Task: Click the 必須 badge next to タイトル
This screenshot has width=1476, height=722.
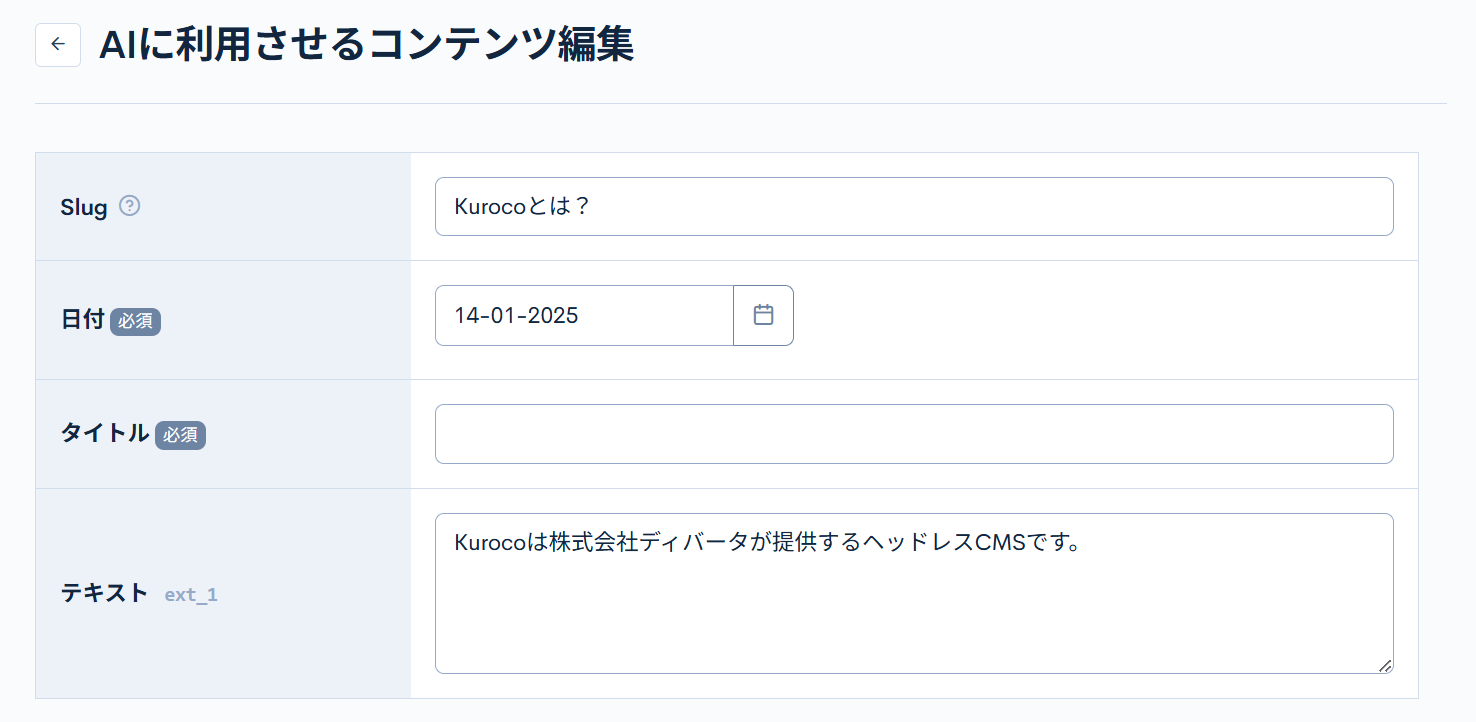Action: coord(180,435)
